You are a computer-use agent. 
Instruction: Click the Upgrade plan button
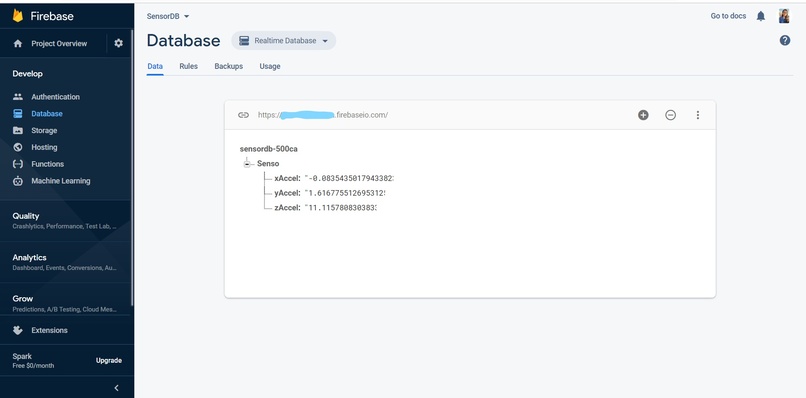coord(109,360)
